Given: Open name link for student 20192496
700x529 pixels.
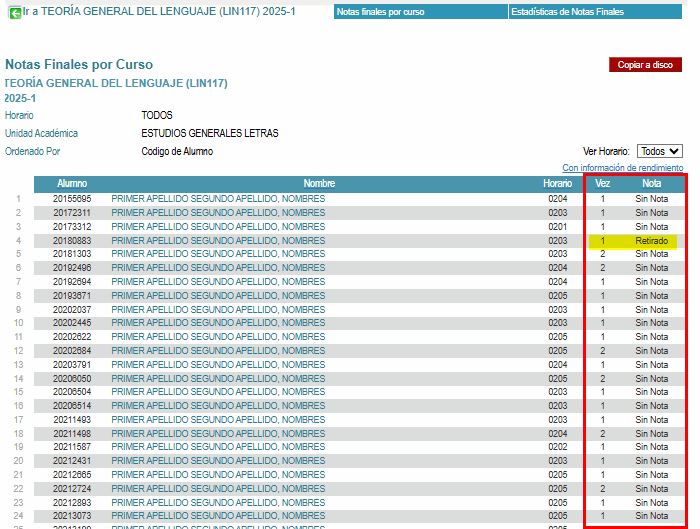Looking at the screenshot, I should [x=218, y=268].
